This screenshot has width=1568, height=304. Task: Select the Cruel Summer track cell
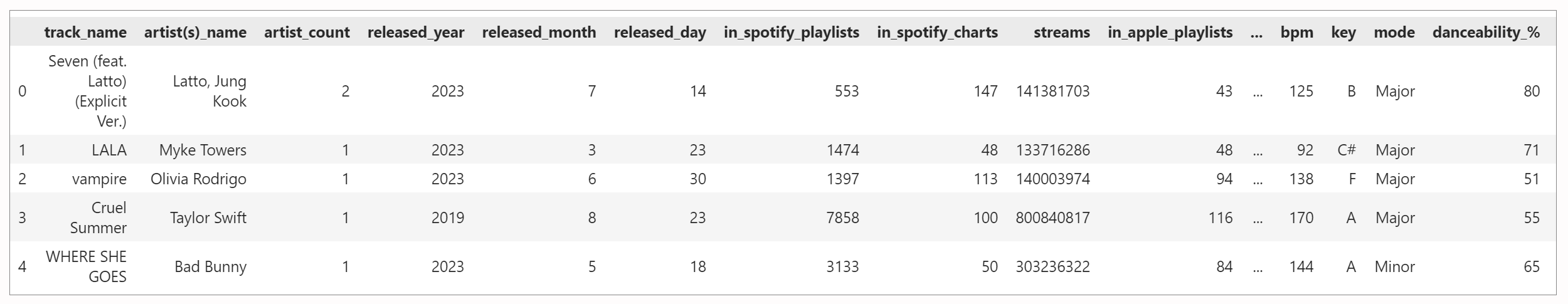98,218
